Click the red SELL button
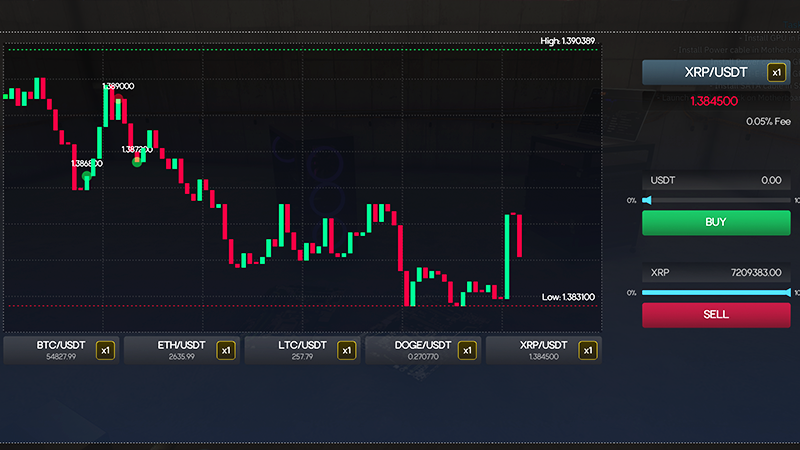Image resolution: width=800 pixels, height=450 pixels. click(716, 315)
